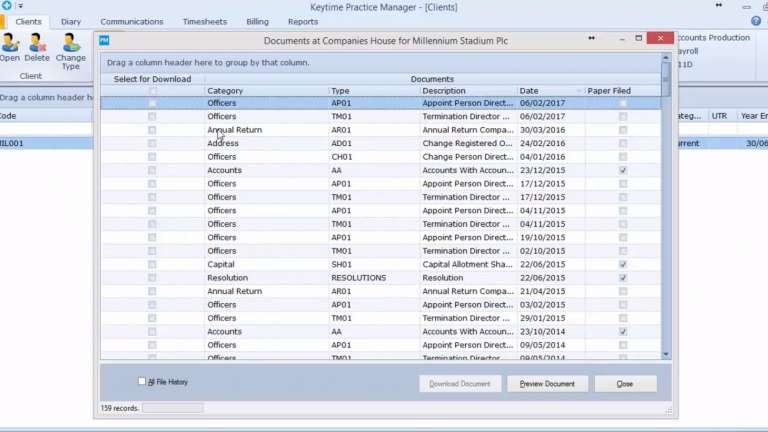Screen dimensions: 768x432
Task: Tick the header select-all download checkbox
Action: [153, 91]
